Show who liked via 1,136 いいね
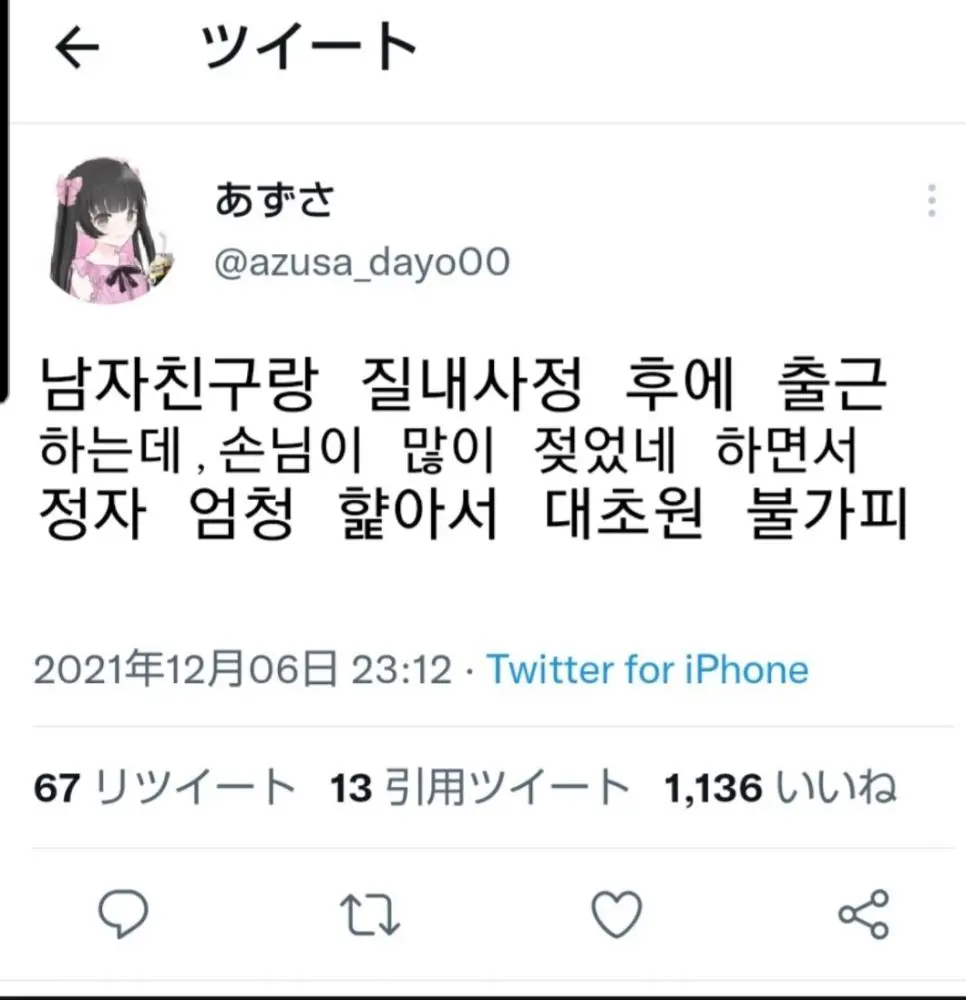 pyautogui.click(x=780, y=788)
